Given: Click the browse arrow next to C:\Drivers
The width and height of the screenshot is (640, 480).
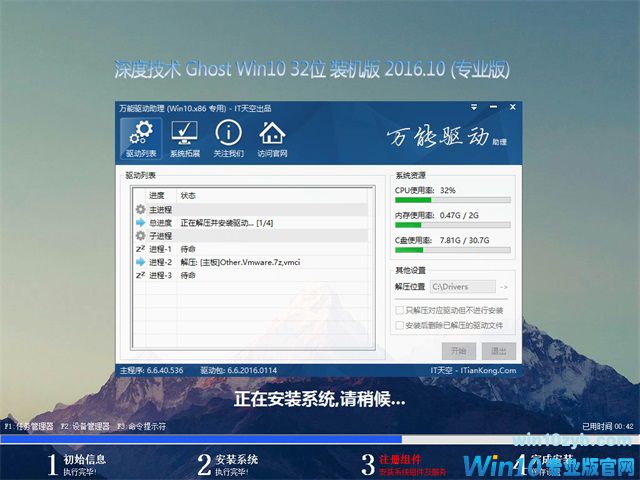Looking at the screenshot, I should (504, 287).
